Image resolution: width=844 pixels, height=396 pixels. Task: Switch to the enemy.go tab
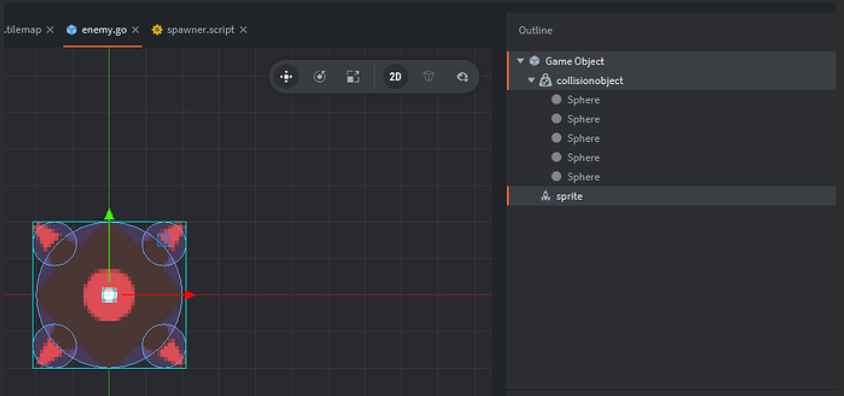tap(104, 30)
